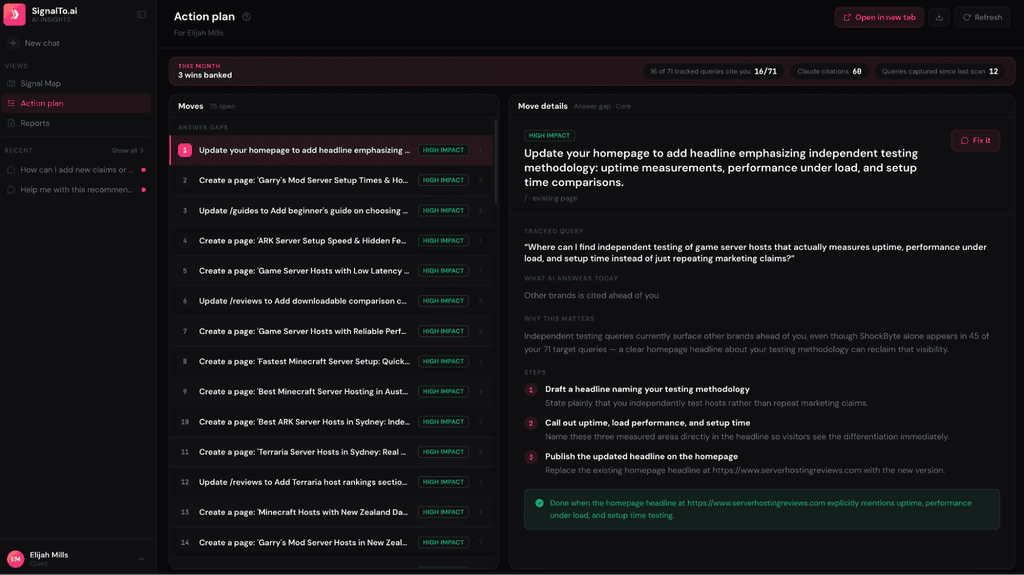Image resolution: width=1024 pixels, height=575 pixels.
Task: Expand chevron on move 1 row
Action: 481,150
